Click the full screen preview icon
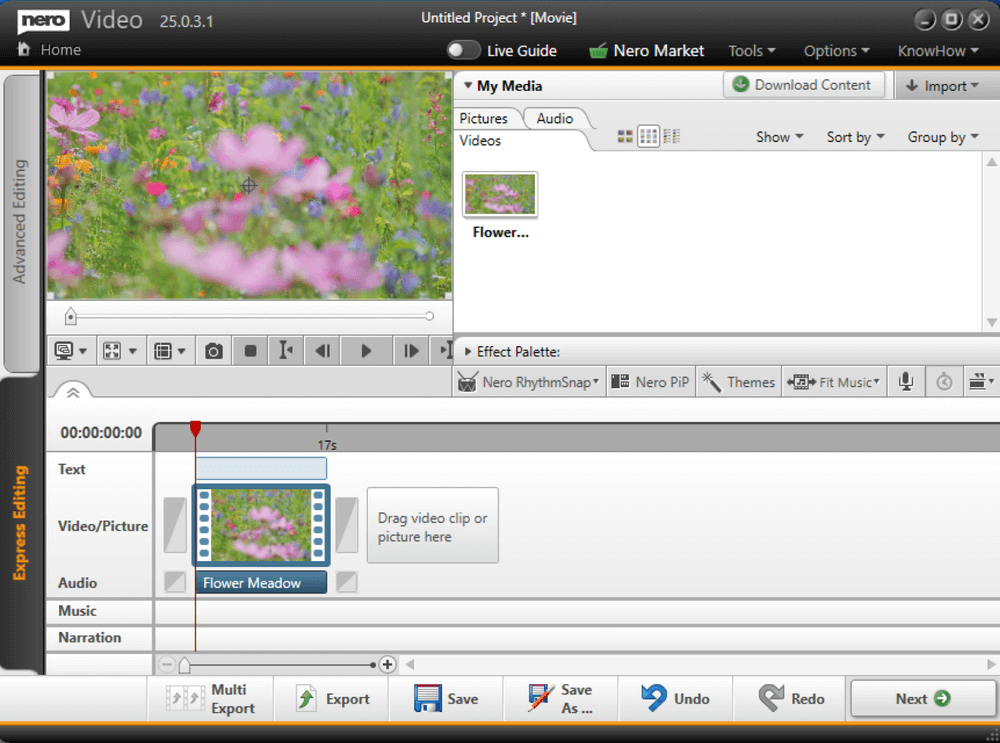The image size is (1000, 743). pyautogui.click(x=112, y=350)
